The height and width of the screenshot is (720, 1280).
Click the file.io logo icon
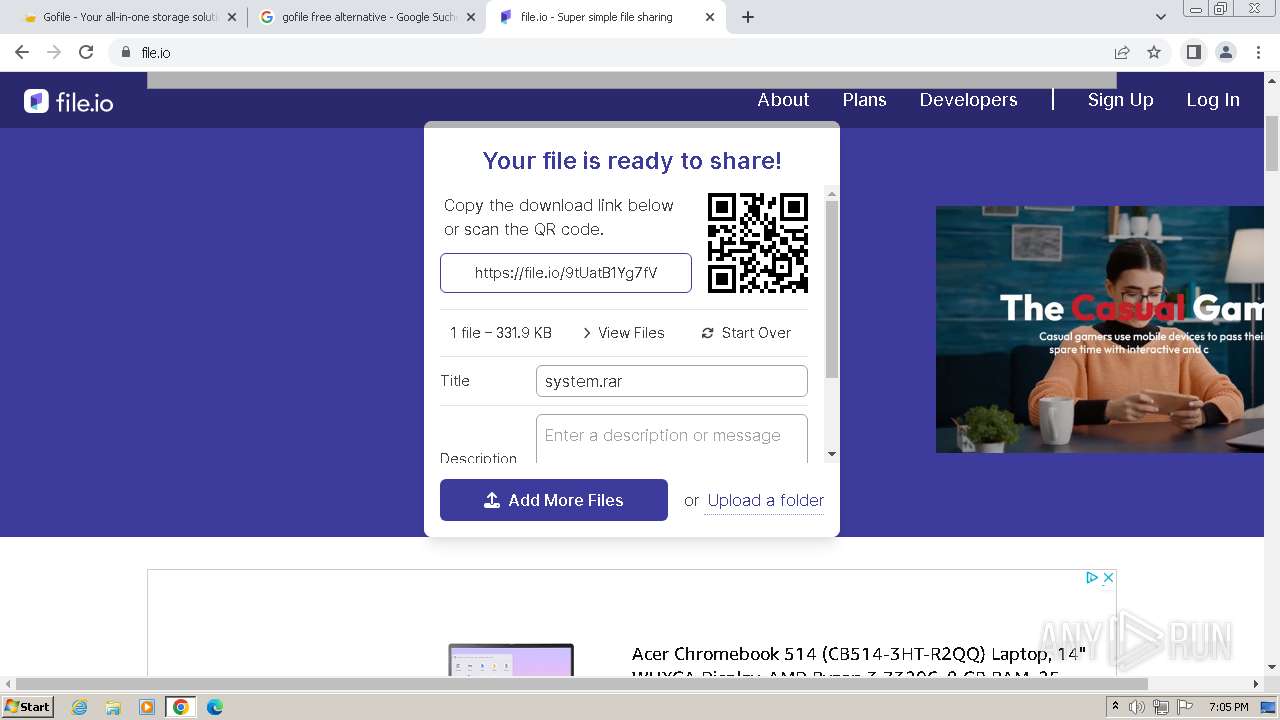(x=36, y=101)
